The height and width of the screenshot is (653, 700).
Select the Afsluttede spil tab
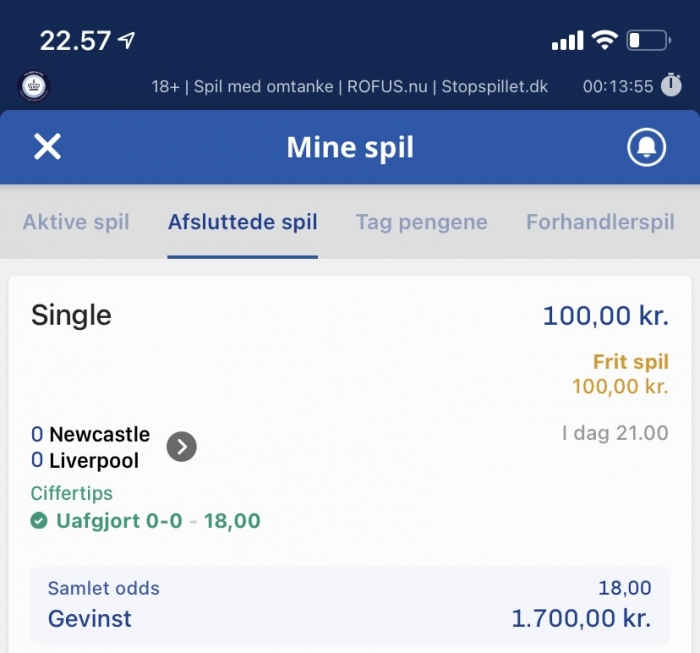[242, 222]
